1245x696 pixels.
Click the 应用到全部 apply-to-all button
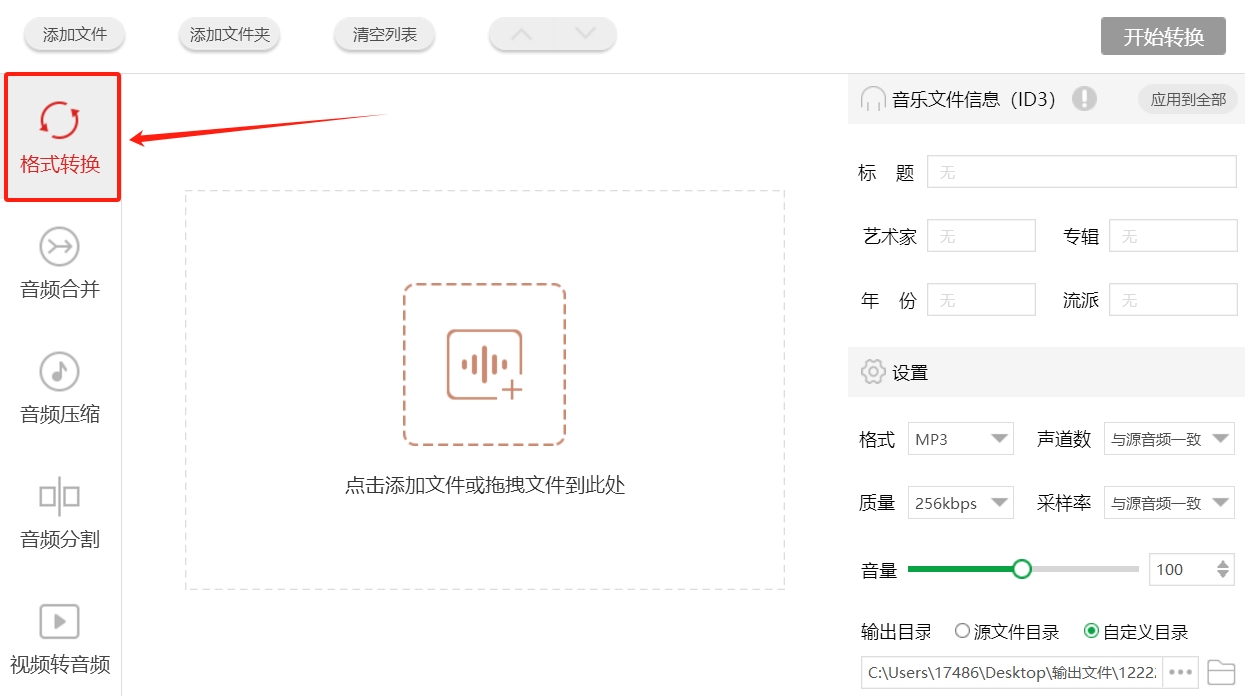(1187, 99)
